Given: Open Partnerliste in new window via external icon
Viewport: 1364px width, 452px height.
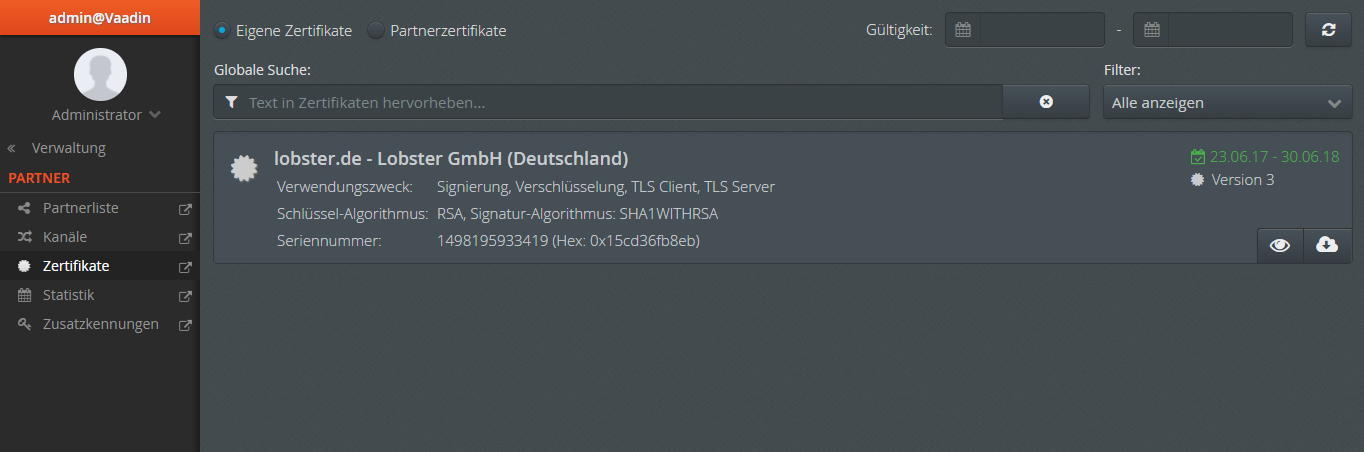Looking at the screenshot, I should [185, 209].
